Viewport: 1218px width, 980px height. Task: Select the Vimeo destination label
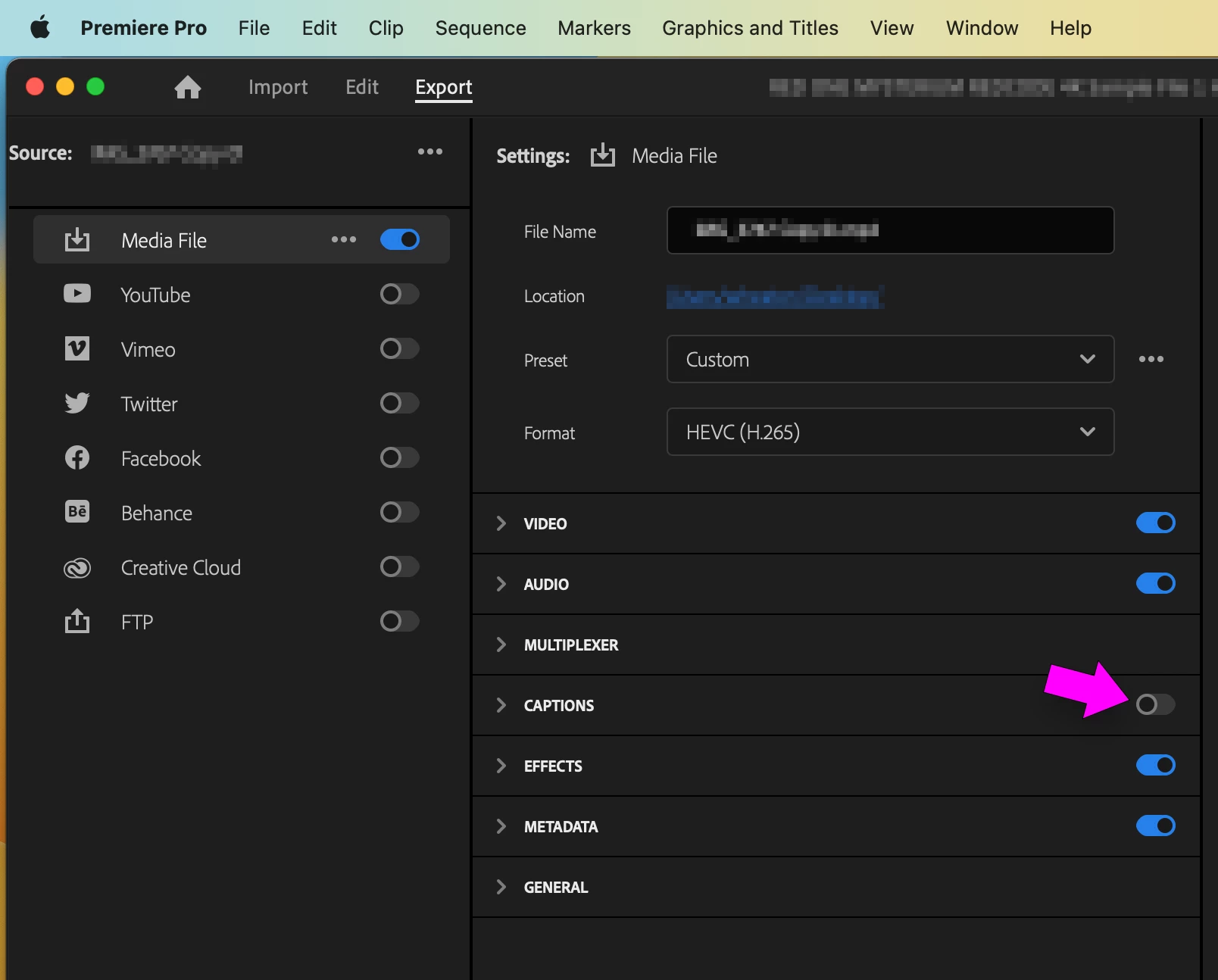[148, 349]
